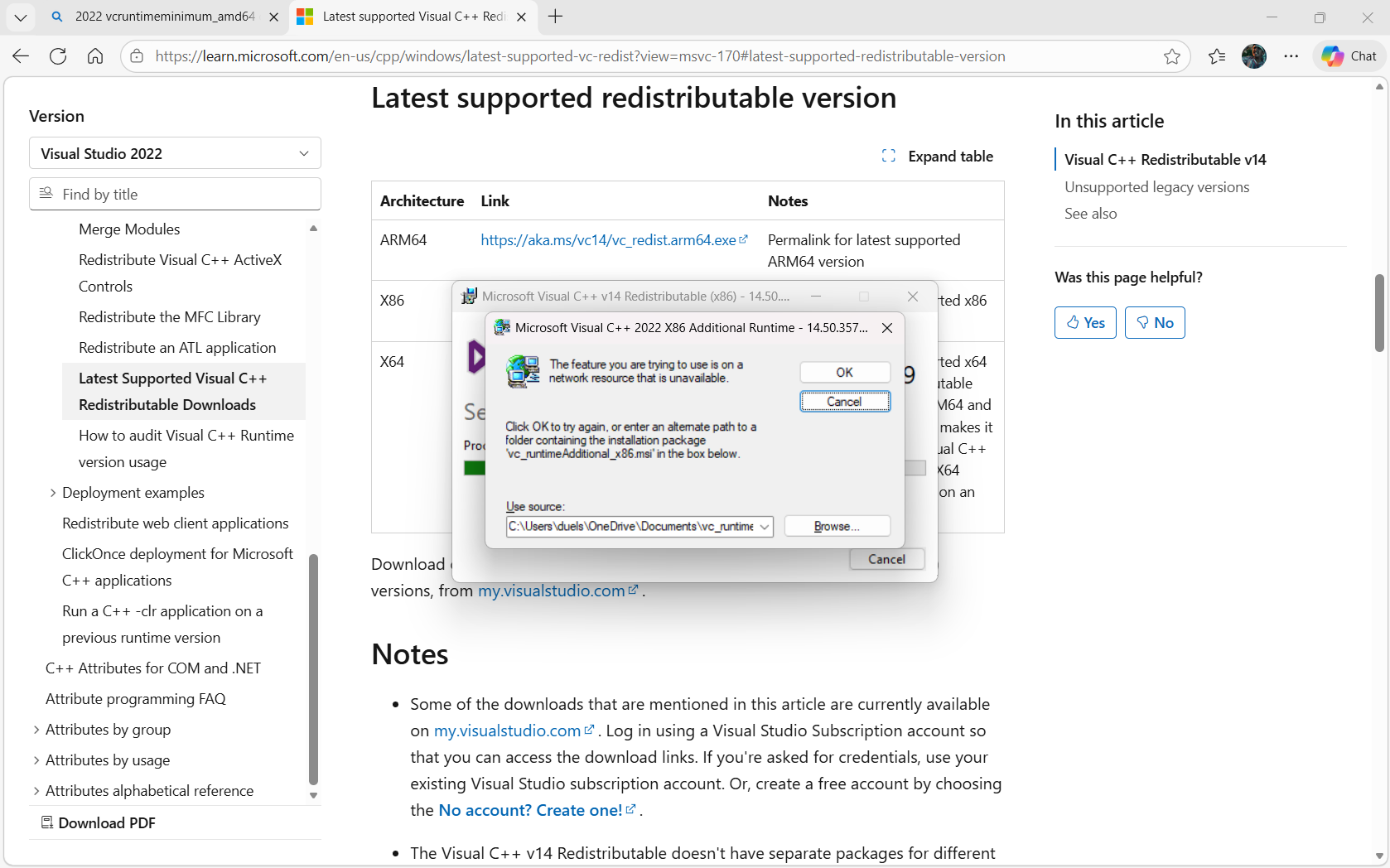This screenshot has height=868, width=1390.
Task: Open How to audit Visual C++ Runtime
Action: 186,449
